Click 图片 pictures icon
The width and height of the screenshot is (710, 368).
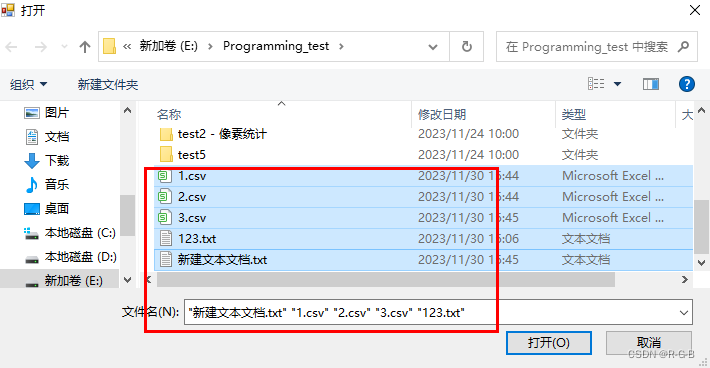pyautogui.click(x=32, y=113)
